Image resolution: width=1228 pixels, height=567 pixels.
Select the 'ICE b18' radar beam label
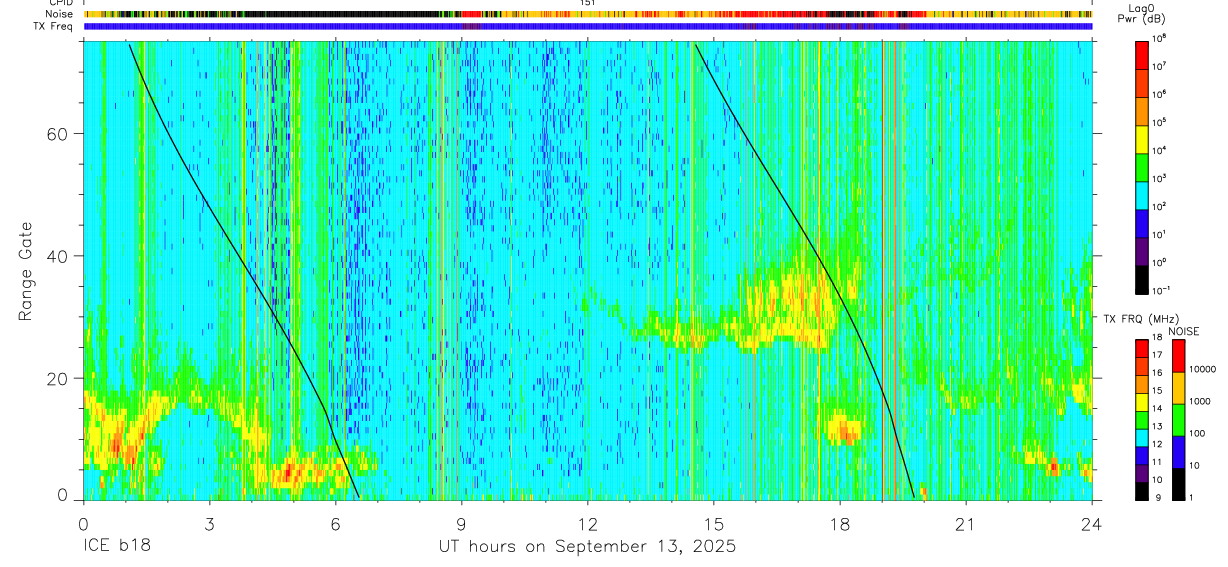(x=115, y=547)
